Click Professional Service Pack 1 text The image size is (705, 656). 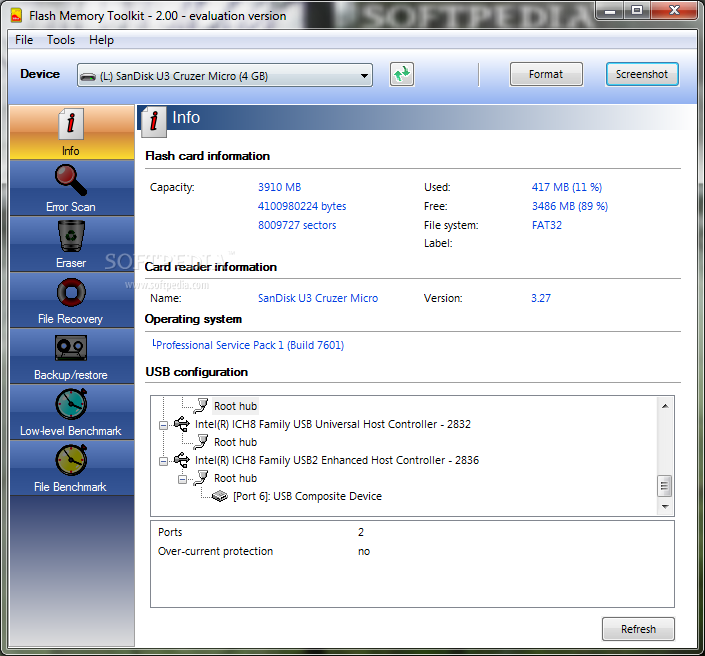248,345
